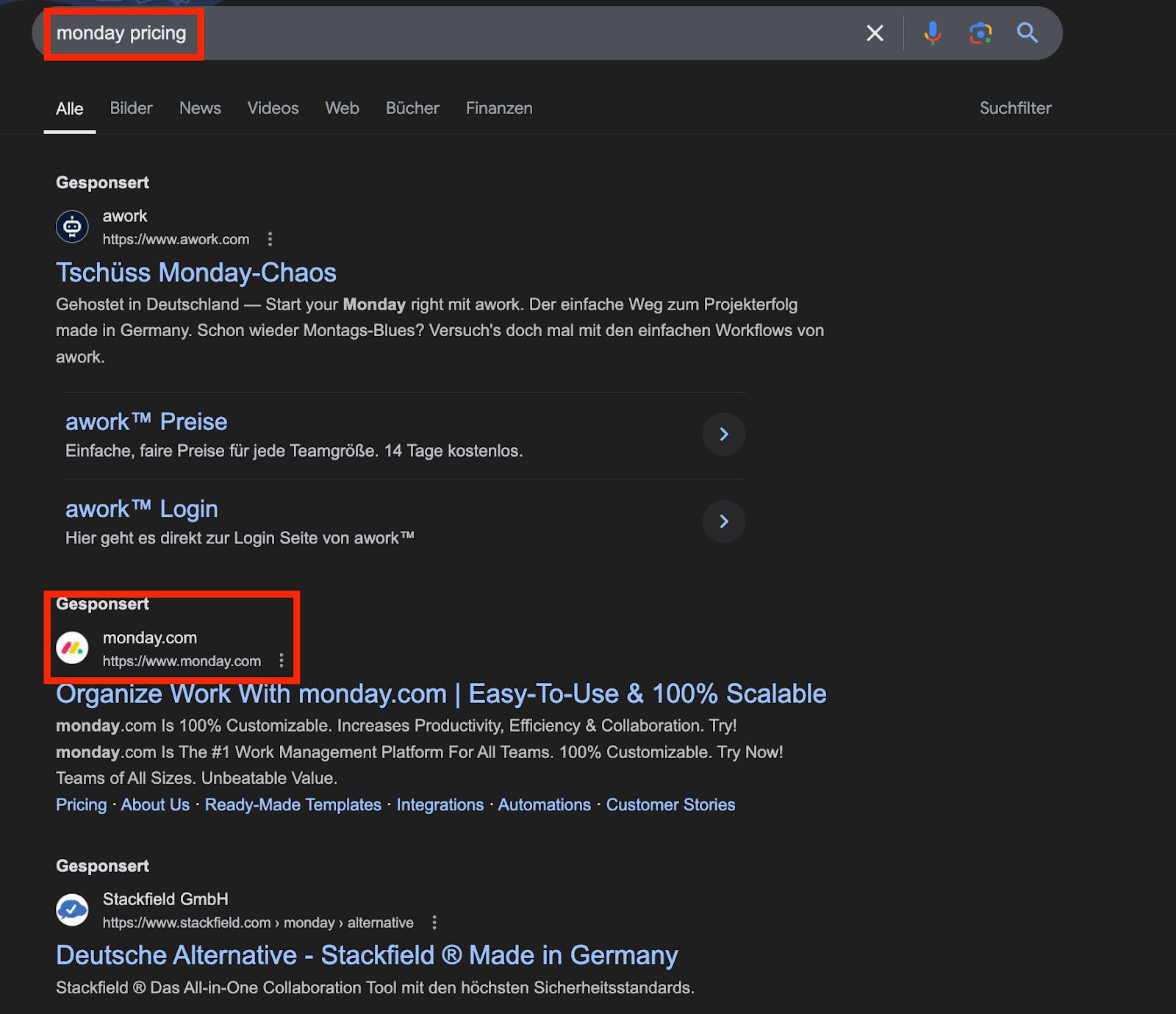Clear the search query with X icon
This screenshot has height=1014, width=1176.
point(875,33)
